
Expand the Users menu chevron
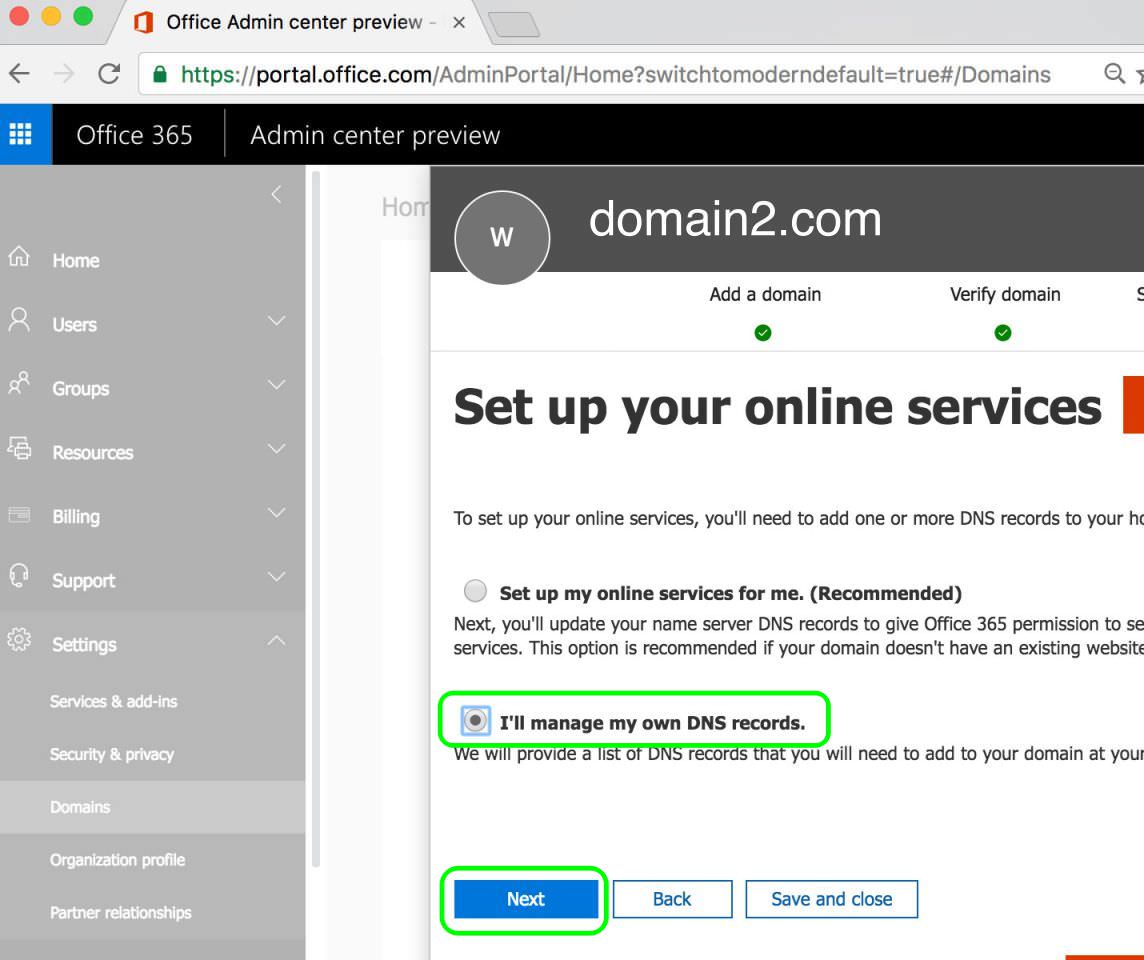coord(277,321)
